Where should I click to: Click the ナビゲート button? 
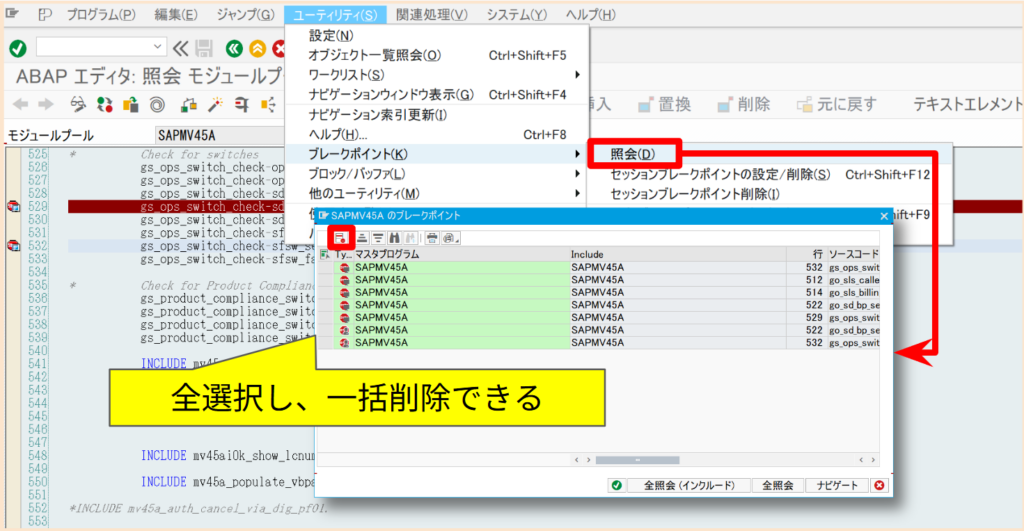[x=837, y=485]
